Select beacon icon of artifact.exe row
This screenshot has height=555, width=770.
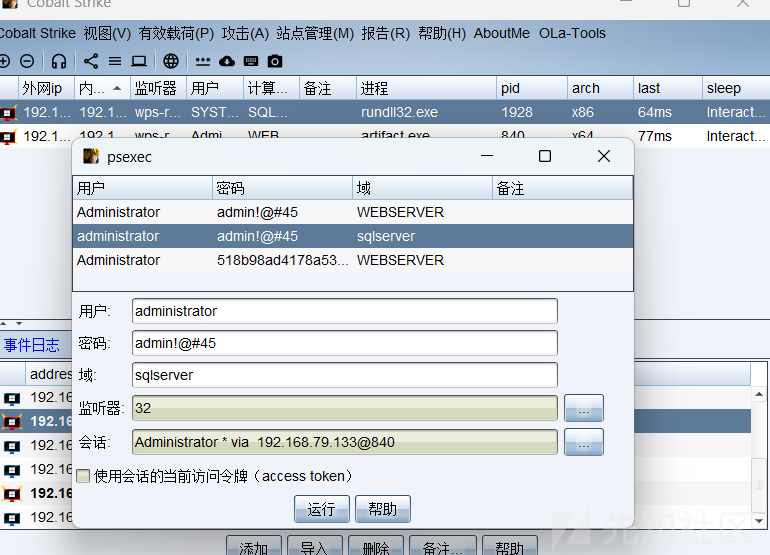pos(8,136)
